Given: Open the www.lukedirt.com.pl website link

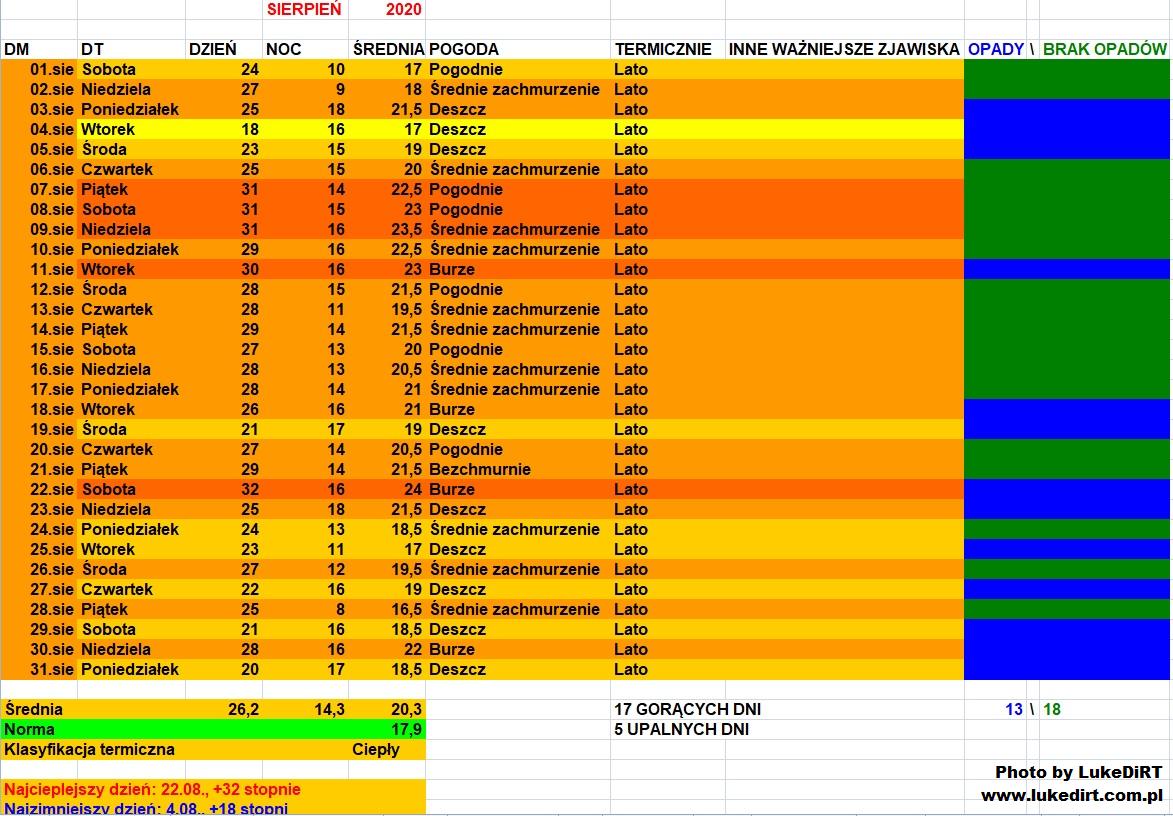Looking at the screenshot, I should coord(1071,796).
